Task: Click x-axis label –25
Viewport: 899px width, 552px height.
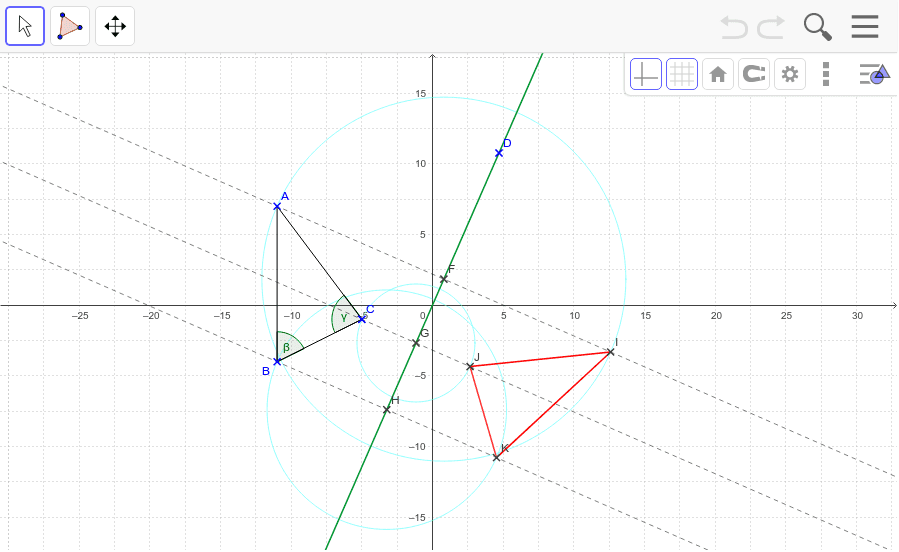Action: coord(80,316)
